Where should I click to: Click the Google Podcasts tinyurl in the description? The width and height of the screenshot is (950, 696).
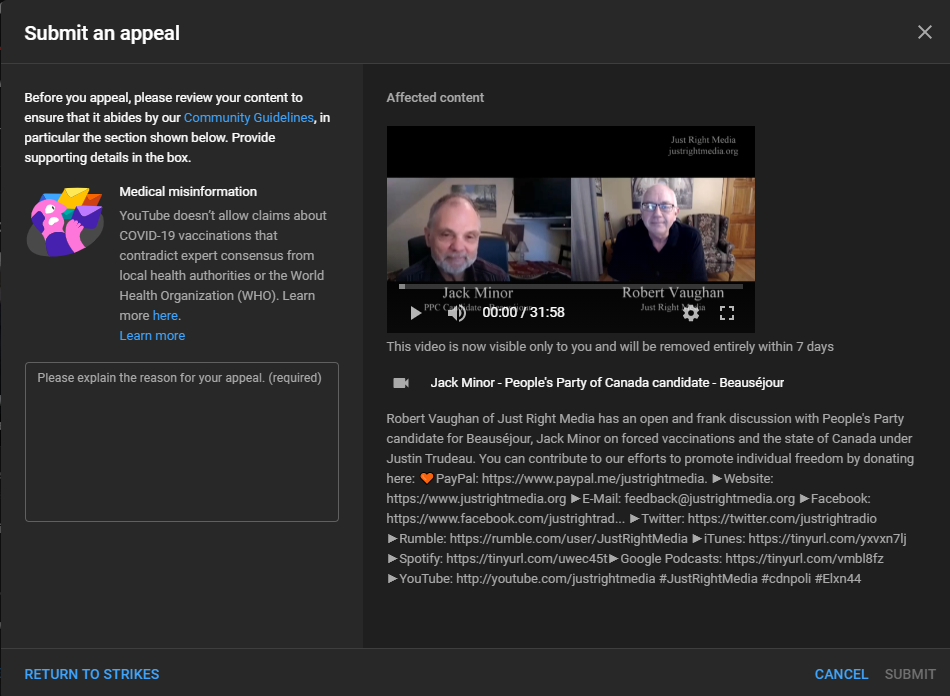click(x=805, y=558)
